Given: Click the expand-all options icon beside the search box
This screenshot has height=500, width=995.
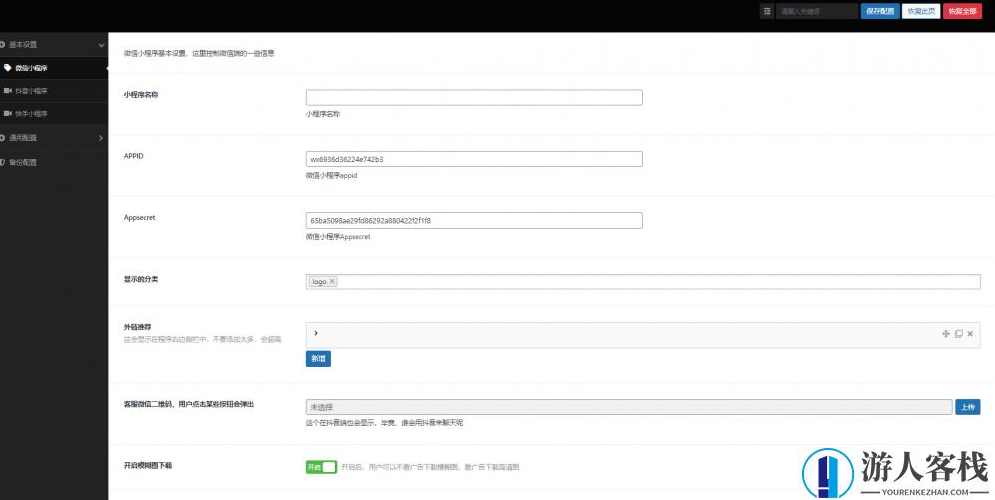Looking at the screenshot, I should pos(767,11).
